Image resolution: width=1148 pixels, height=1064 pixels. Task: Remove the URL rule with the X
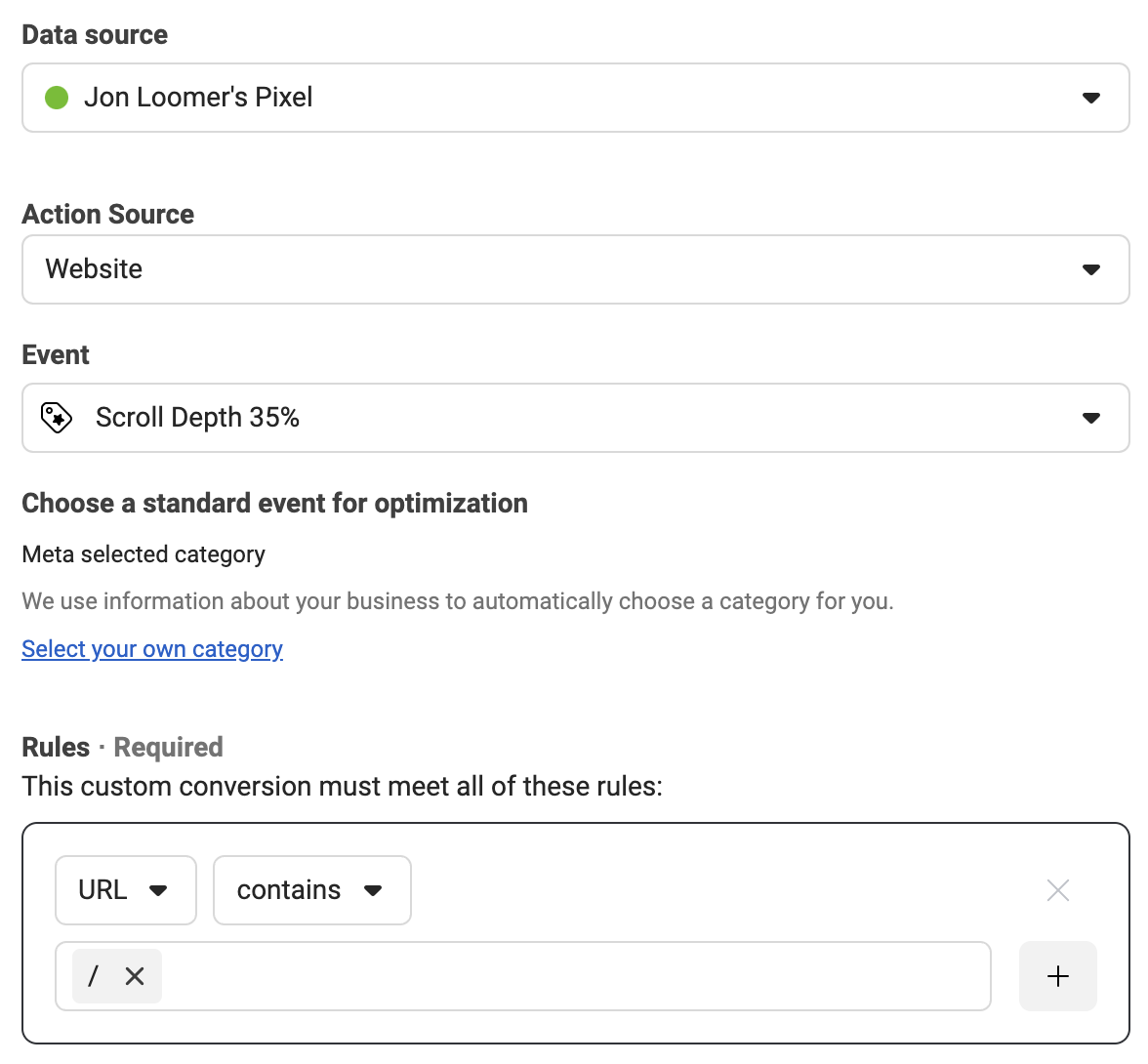(x=1058, y=890)
